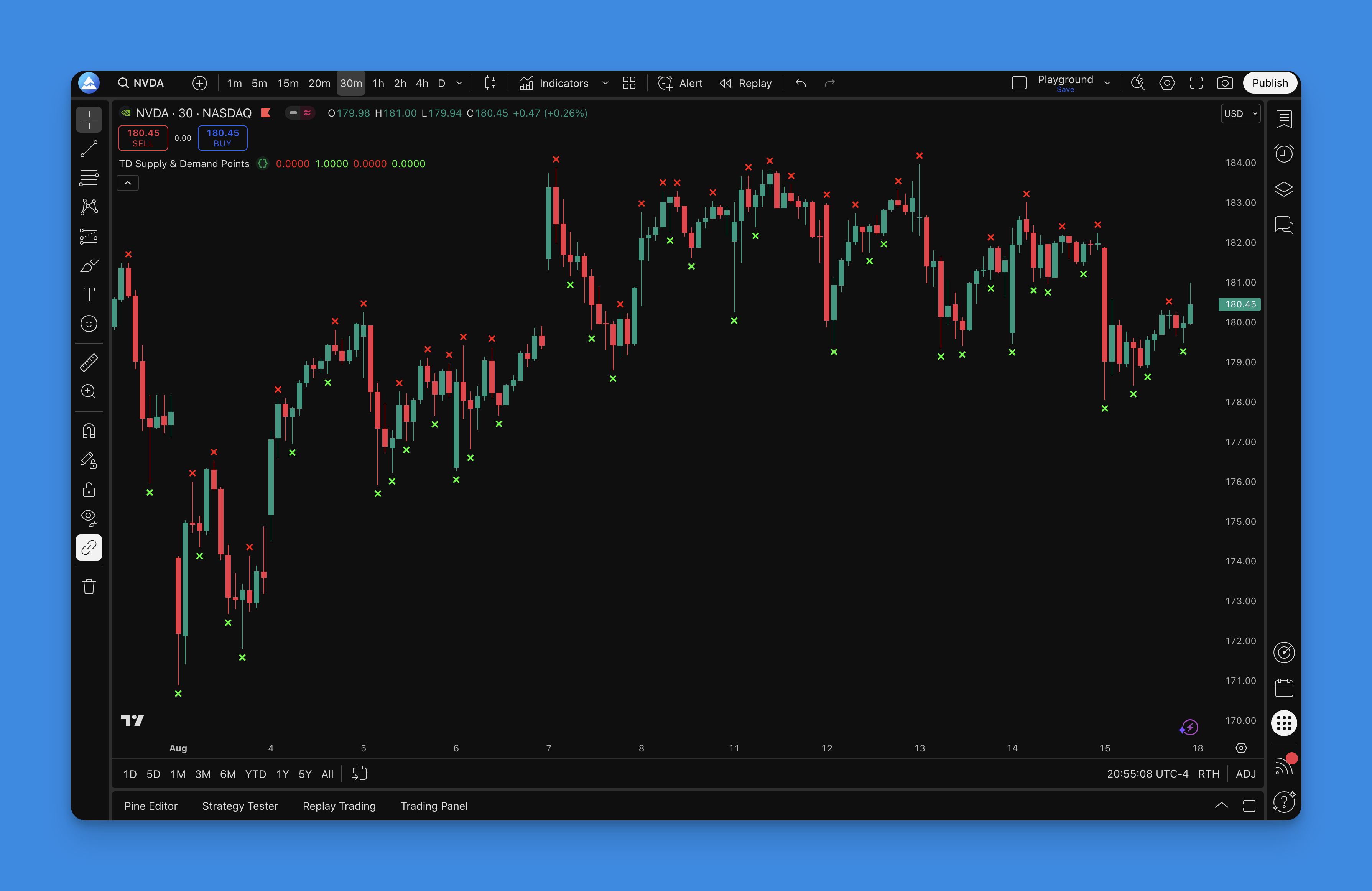Open TD Supply & Demand source code braces
Viewport: 1372px width, 891px height.
tap(262, 164)
